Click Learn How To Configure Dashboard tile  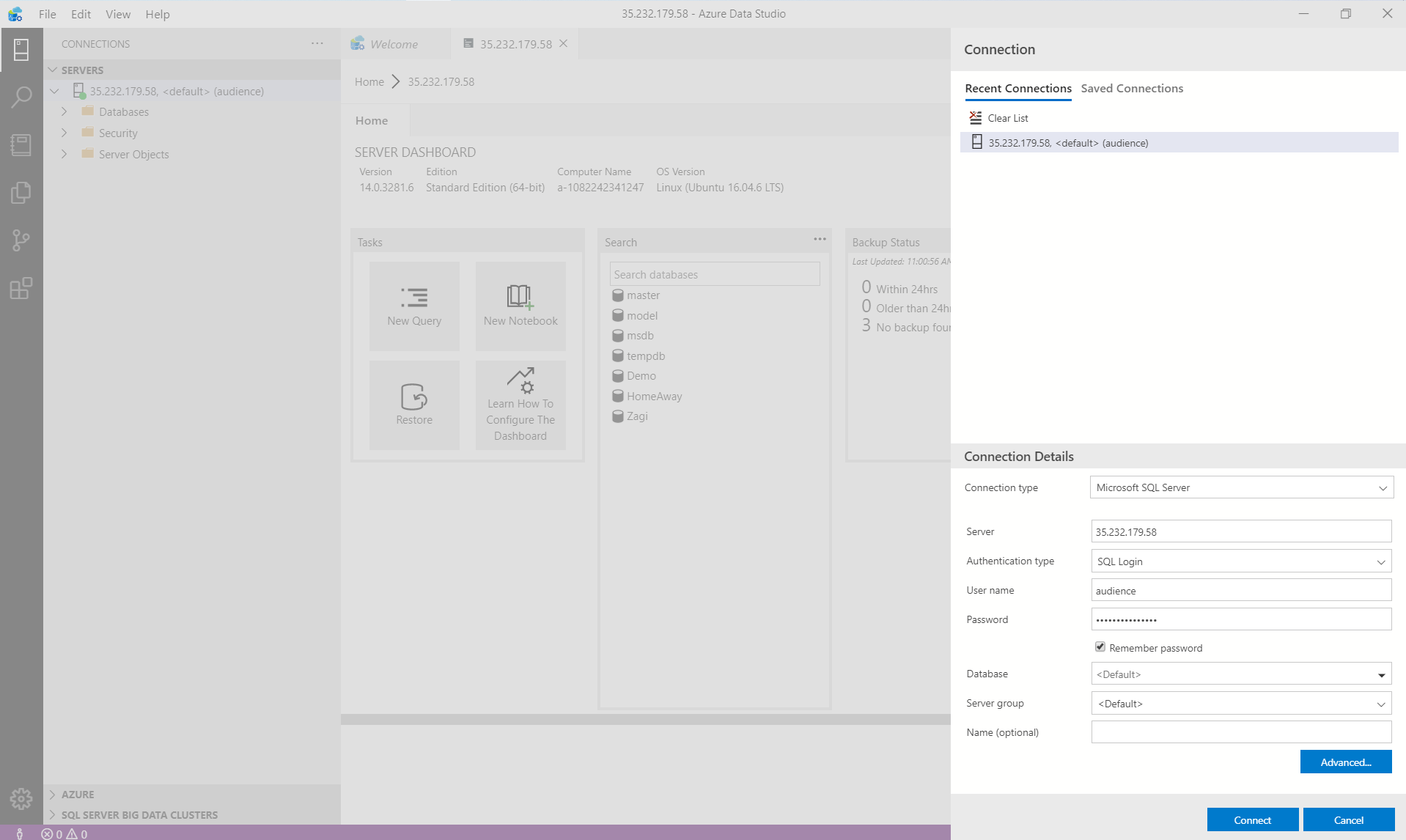pyautogui.click(x=520, y=405)
